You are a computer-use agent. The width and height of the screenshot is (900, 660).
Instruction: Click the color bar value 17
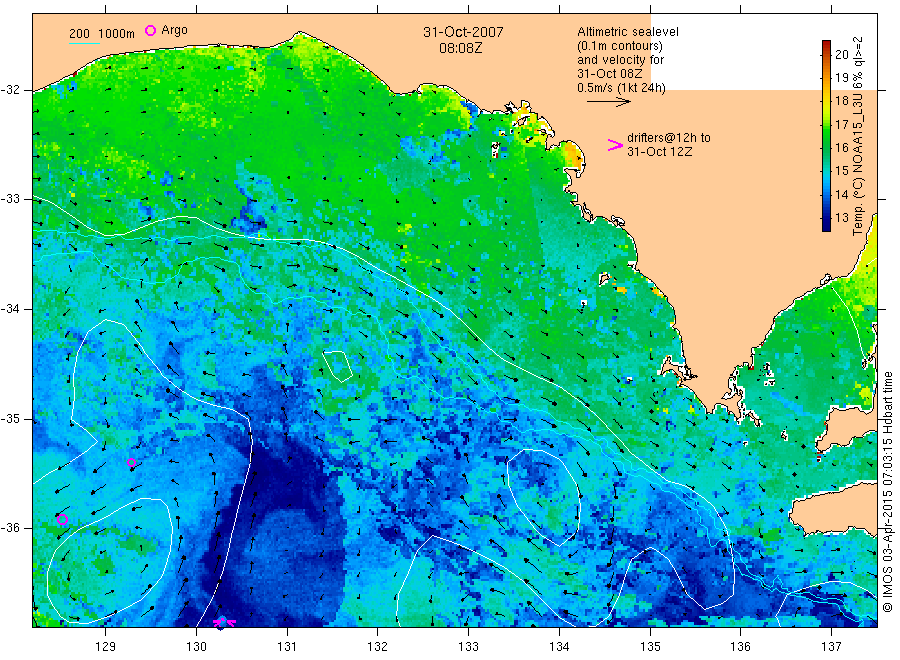[841, 125]
